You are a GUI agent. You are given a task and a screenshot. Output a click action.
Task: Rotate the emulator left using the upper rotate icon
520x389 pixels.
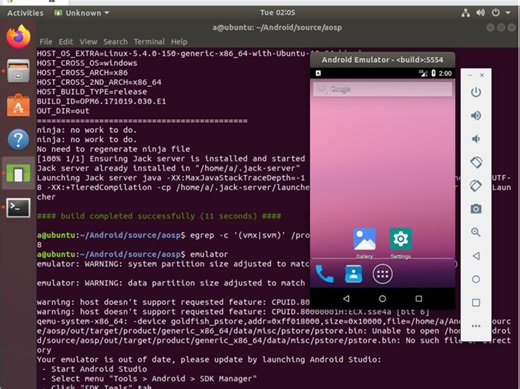pos(476,162)
